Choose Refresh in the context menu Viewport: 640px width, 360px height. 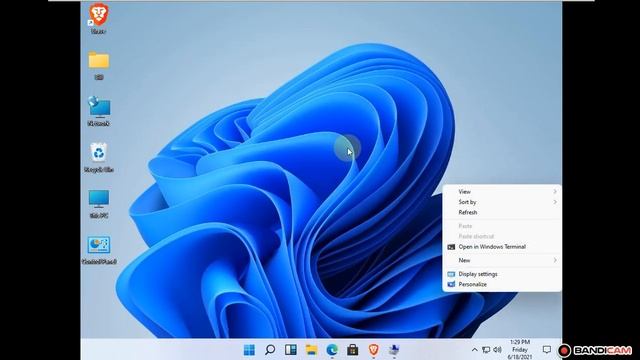(x=502, y=212)
